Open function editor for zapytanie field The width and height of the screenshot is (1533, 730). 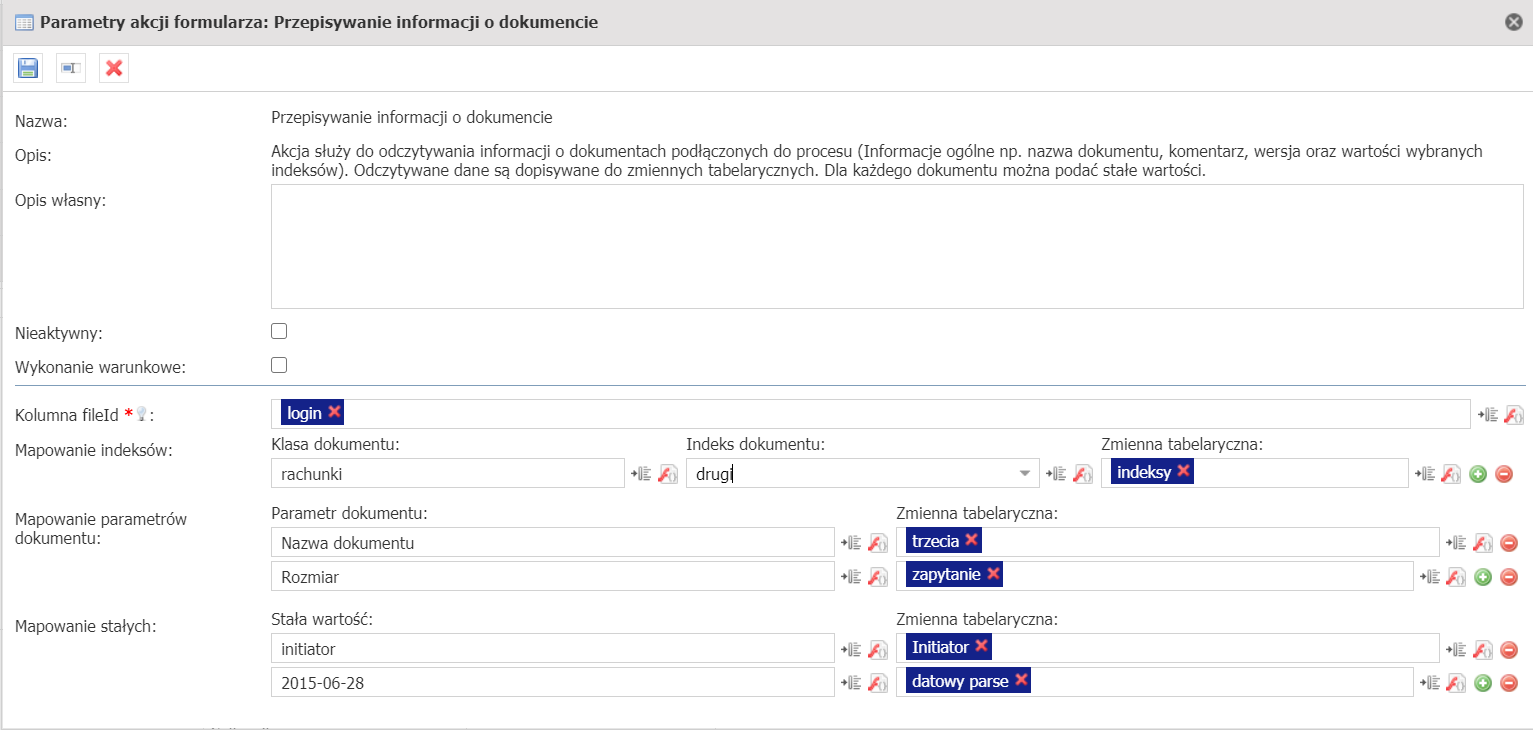click(1457, 576)
